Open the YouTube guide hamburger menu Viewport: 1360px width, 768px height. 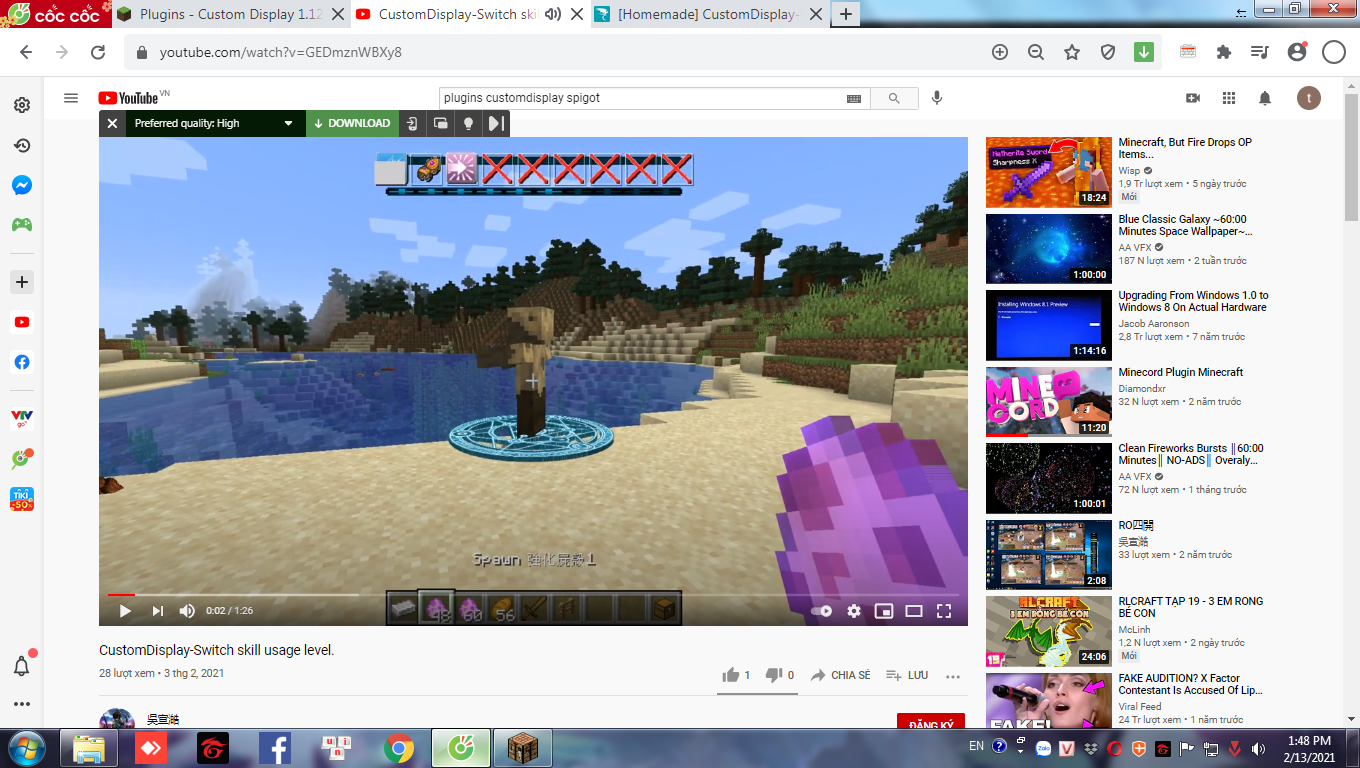[71, 98]
